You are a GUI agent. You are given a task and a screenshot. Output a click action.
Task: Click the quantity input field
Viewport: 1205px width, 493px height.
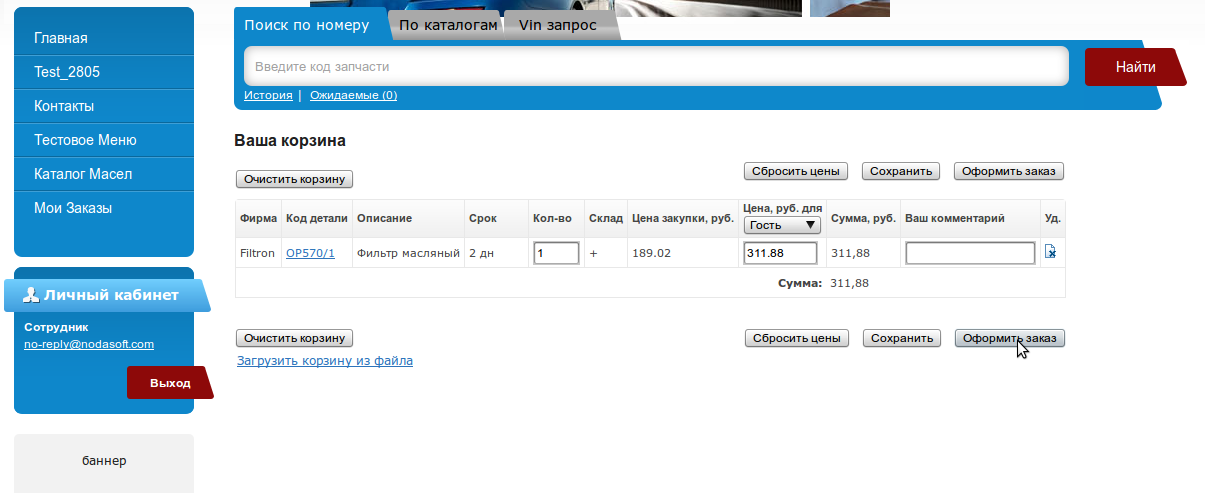[556, 254]
